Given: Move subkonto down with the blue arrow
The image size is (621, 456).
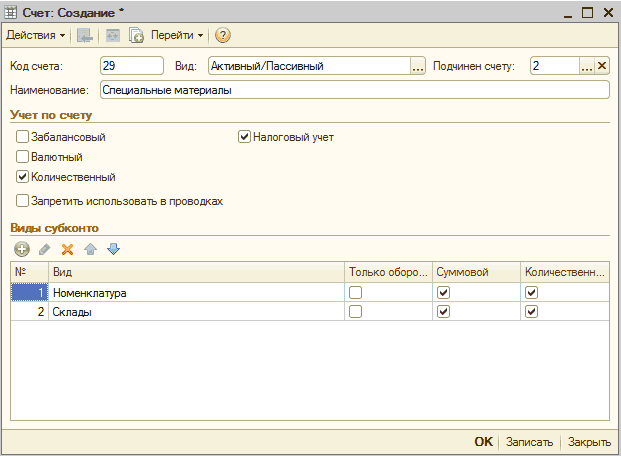Looking at the screenshot, I should tap(113, 249).
